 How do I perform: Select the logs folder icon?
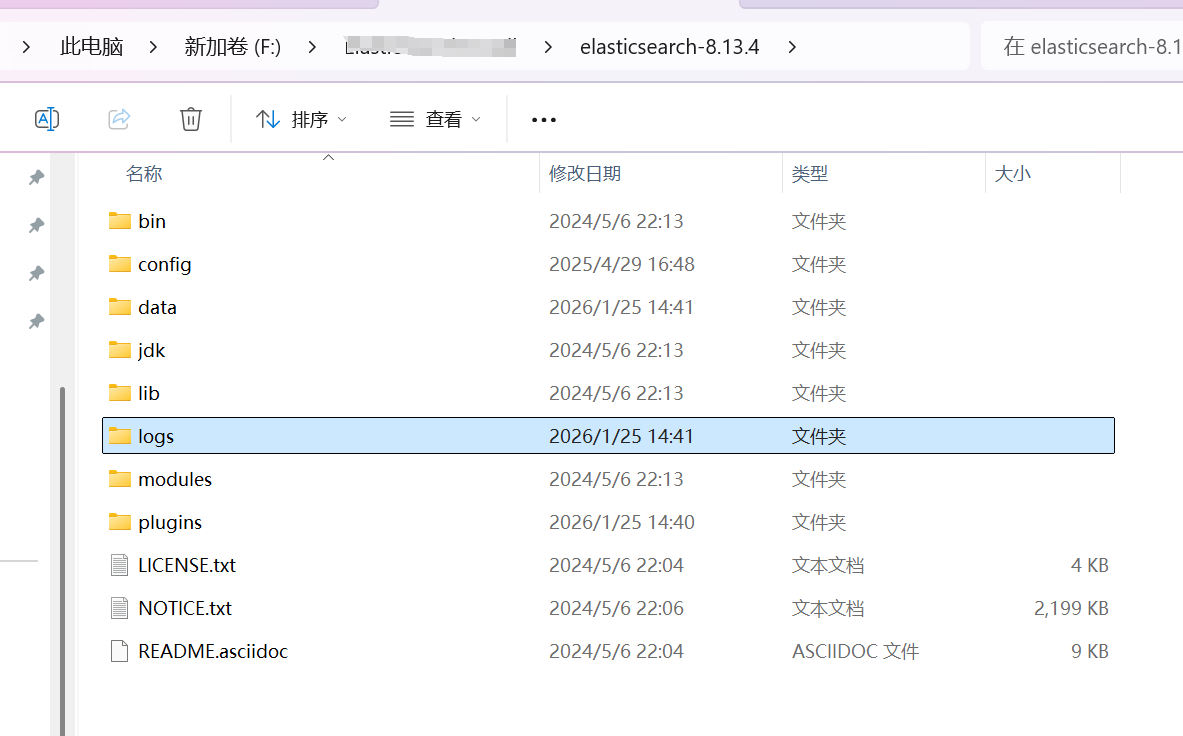click(x=119, y=436)
